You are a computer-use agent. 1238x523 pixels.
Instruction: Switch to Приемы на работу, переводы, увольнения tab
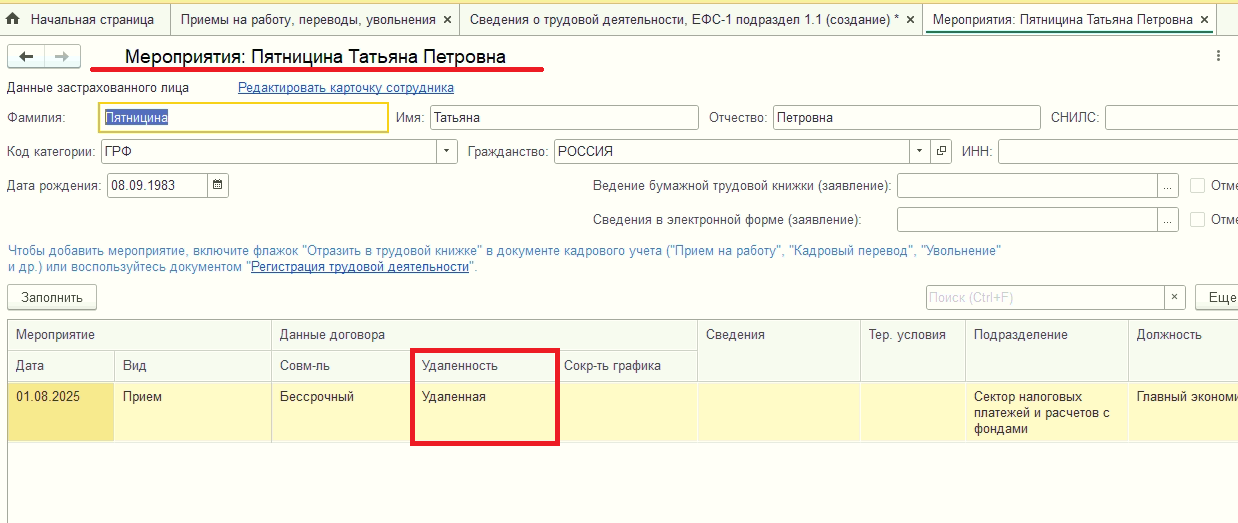(315, 19)
